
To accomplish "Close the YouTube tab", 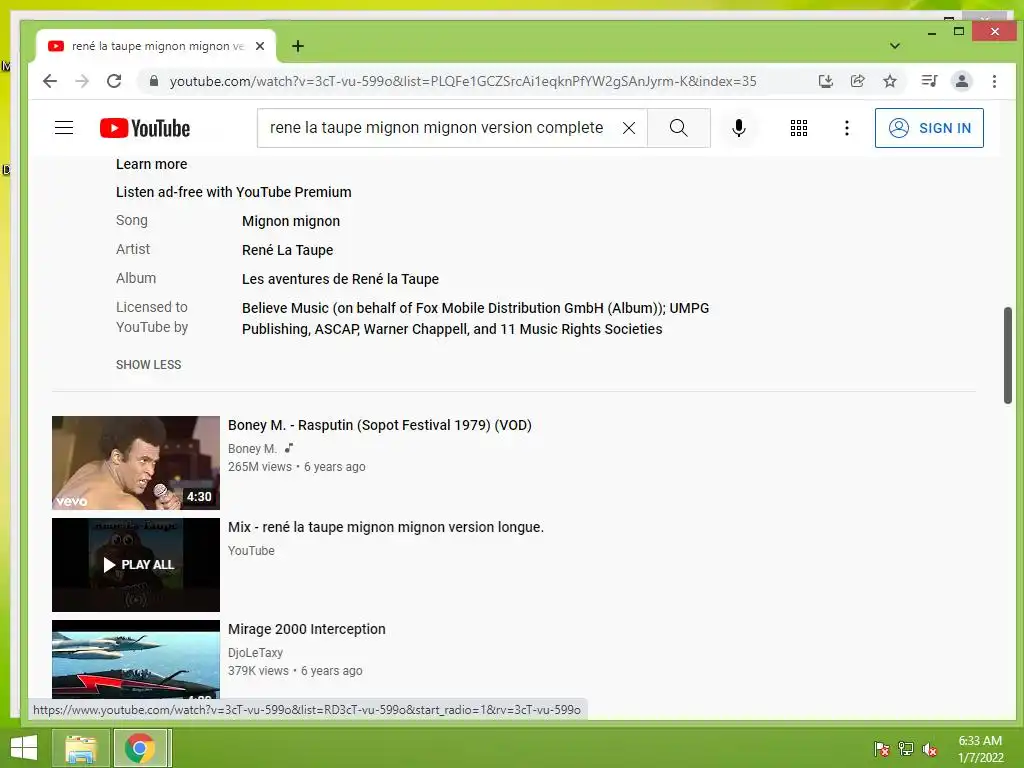I will coord(260,46).
